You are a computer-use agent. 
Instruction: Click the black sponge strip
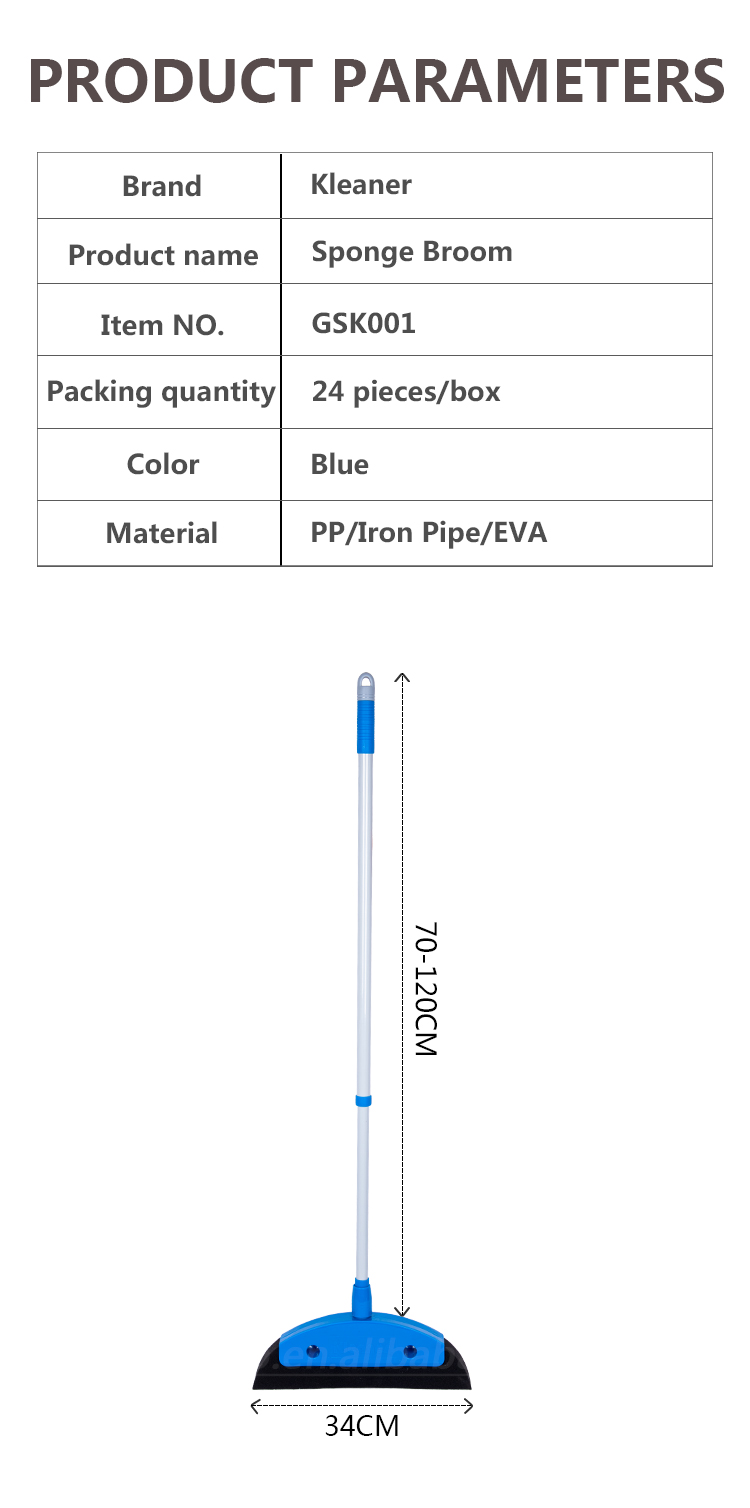tap(362, 1378)
